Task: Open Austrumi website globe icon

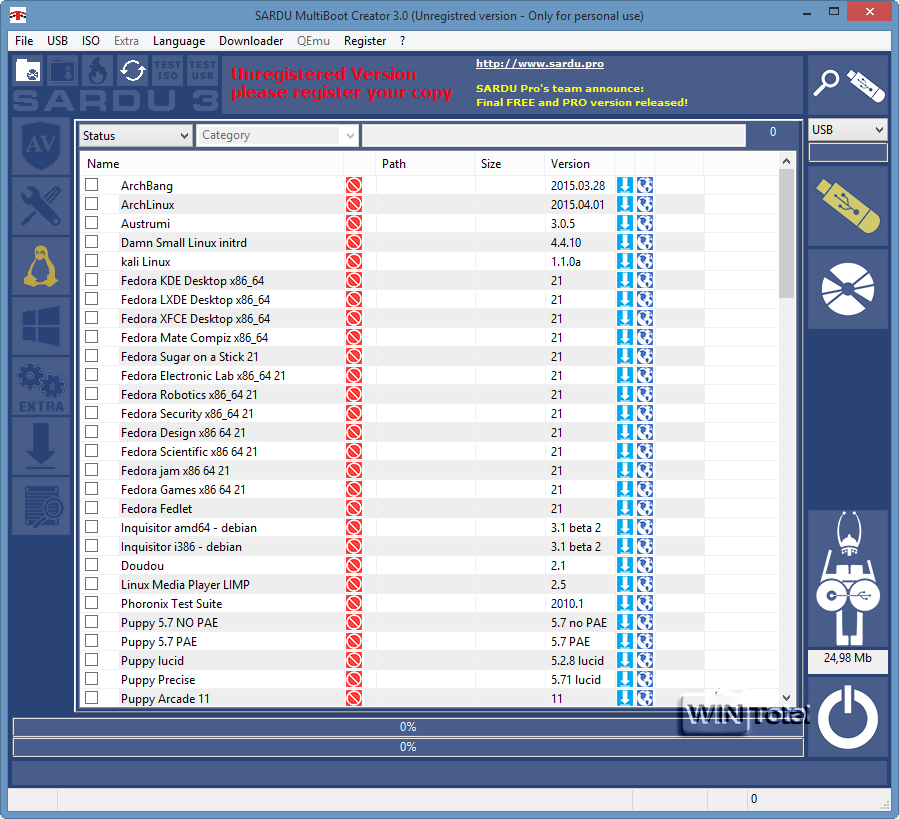Action: pyautogui.click(x=645, y=223)
